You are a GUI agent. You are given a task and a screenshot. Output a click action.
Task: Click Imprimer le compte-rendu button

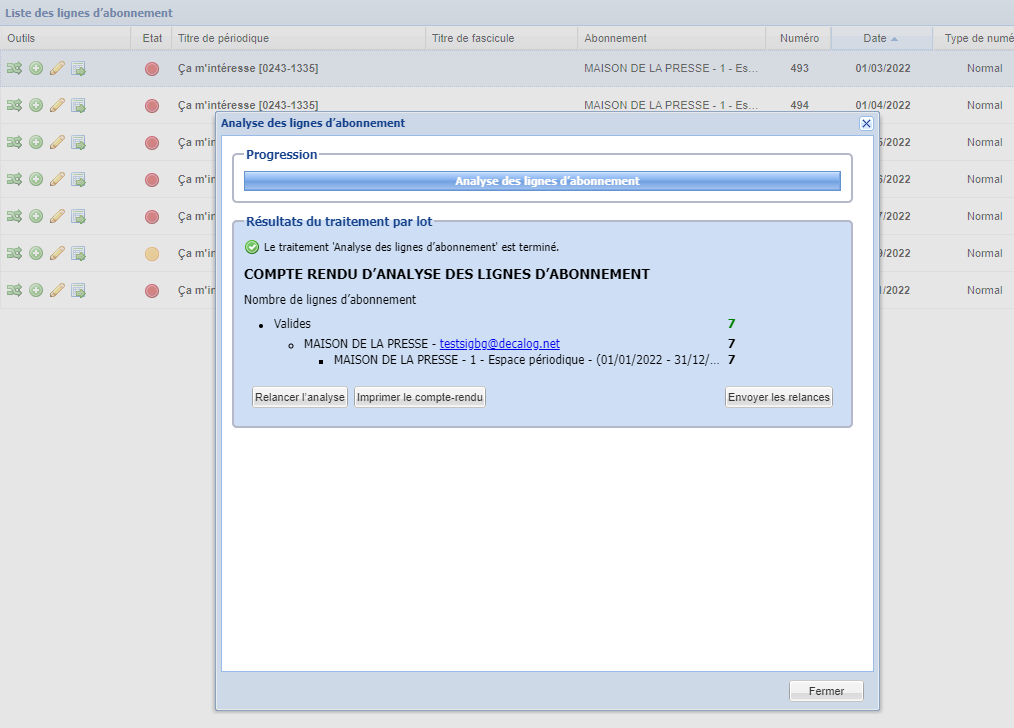coord(420,397)
